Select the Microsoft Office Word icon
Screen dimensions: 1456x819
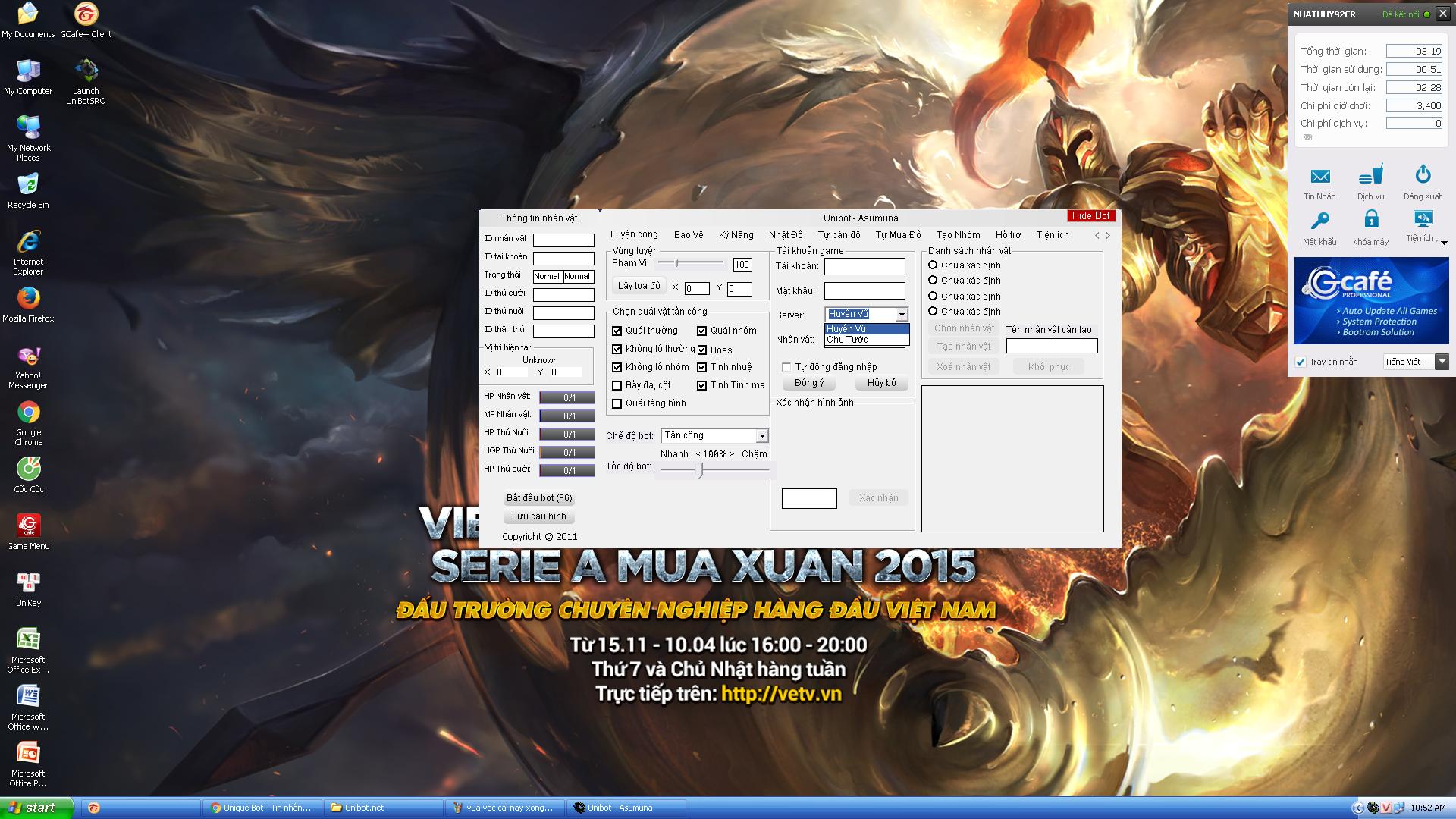tap(28, 708)
